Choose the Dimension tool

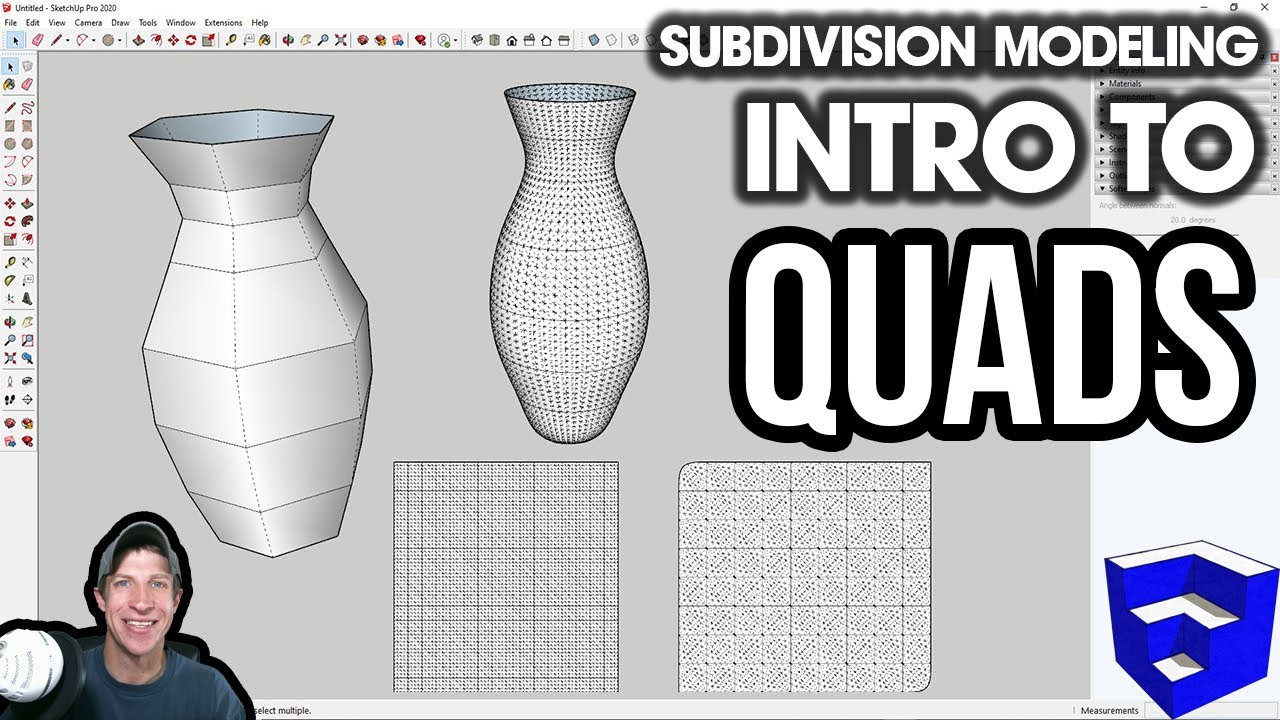point(27,261)
